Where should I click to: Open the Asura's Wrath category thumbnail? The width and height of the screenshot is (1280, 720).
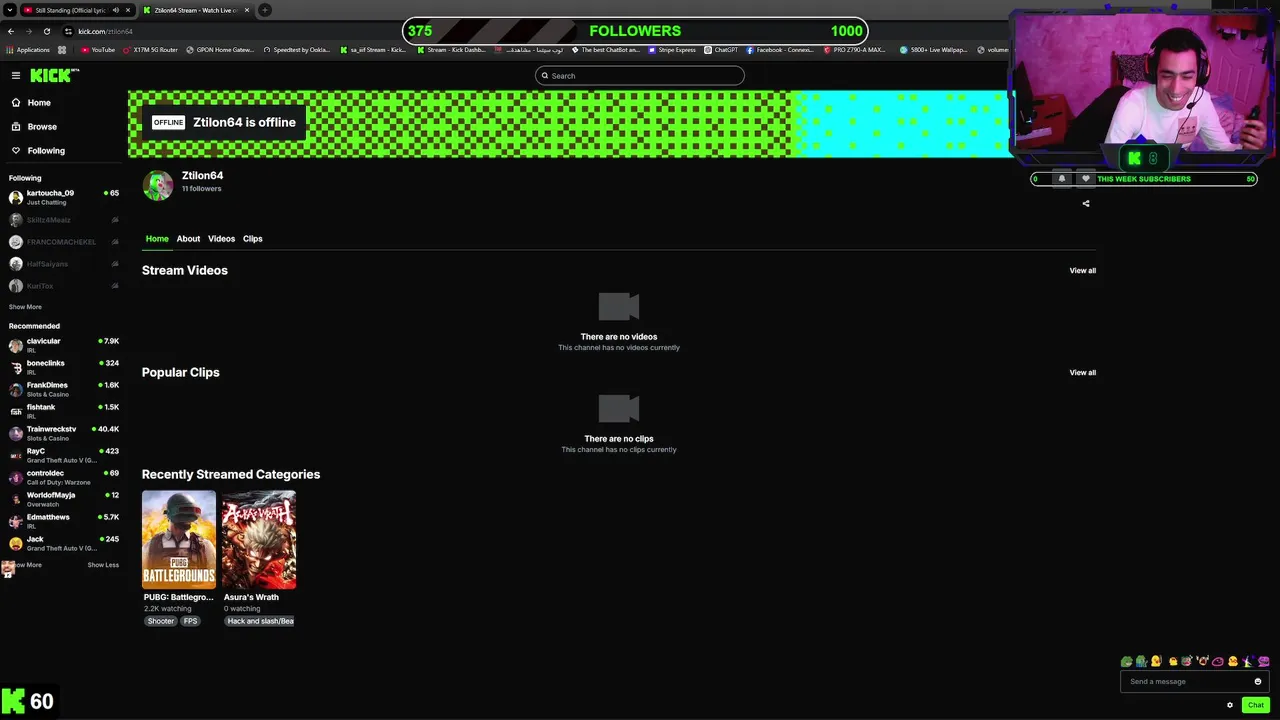pos(259,539)
